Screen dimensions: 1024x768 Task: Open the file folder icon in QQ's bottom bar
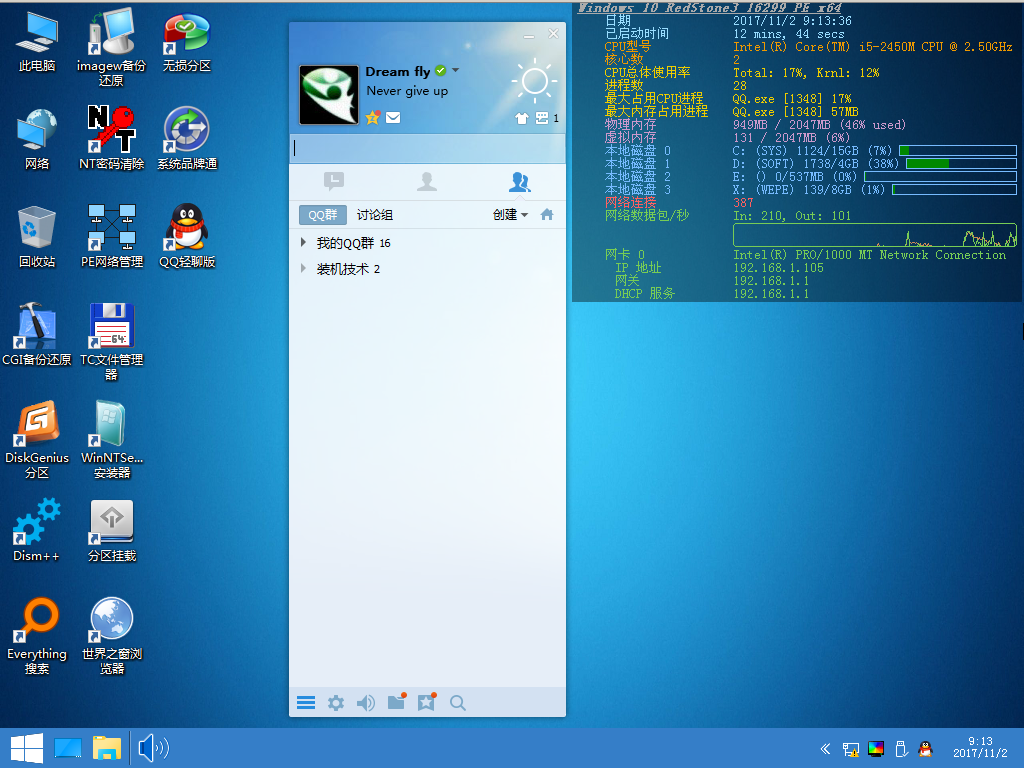pos(396,702)
